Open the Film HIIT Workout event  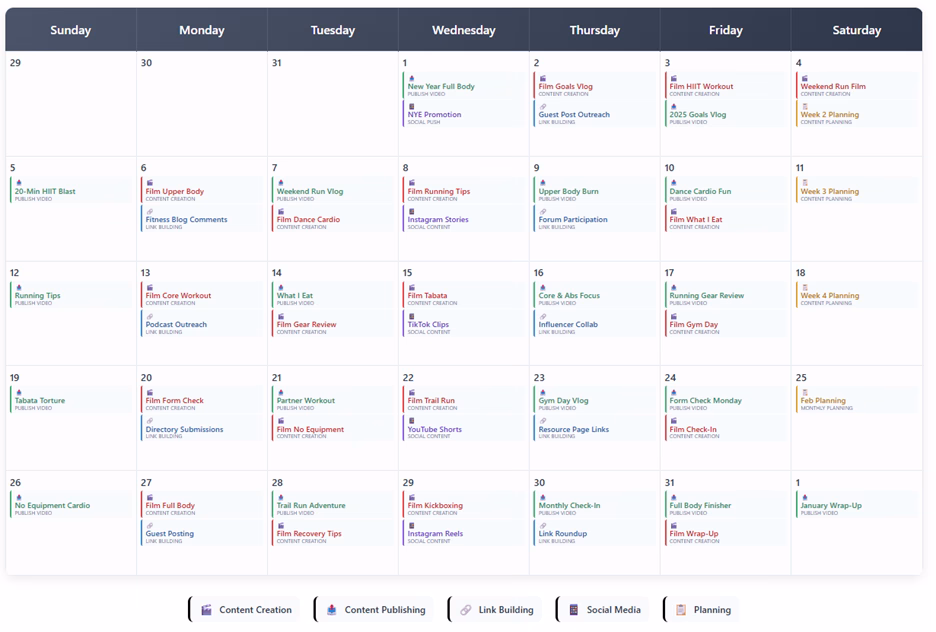pos(725,85)
